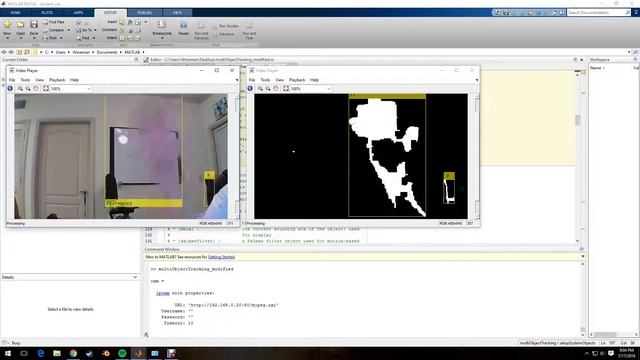
Task: Switch to the PLOTS ribbon tab
Action: pyautogui.click(x=47, y=13)
